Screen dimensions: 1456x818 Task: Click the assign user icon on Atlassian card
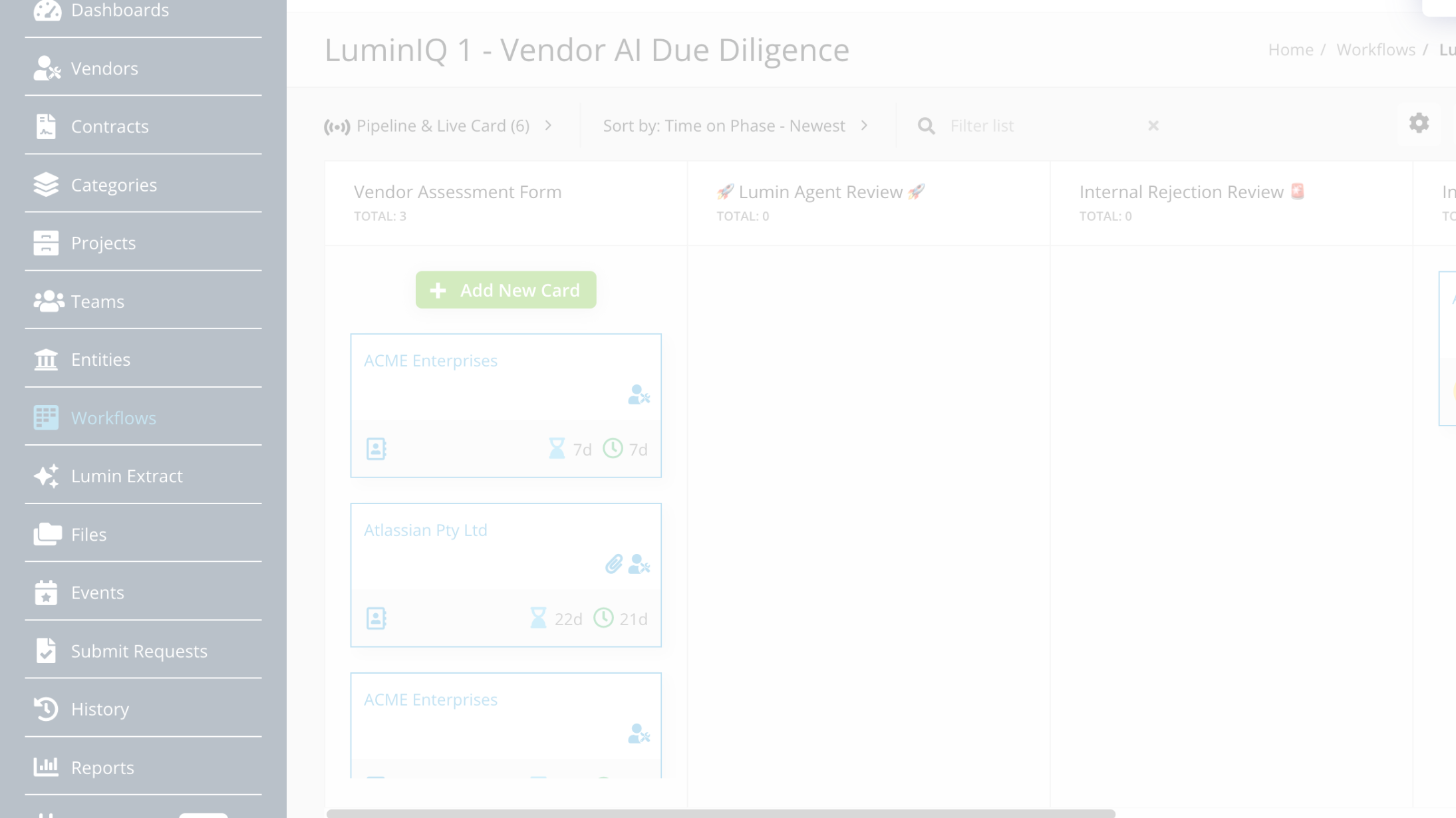point(639,564)
